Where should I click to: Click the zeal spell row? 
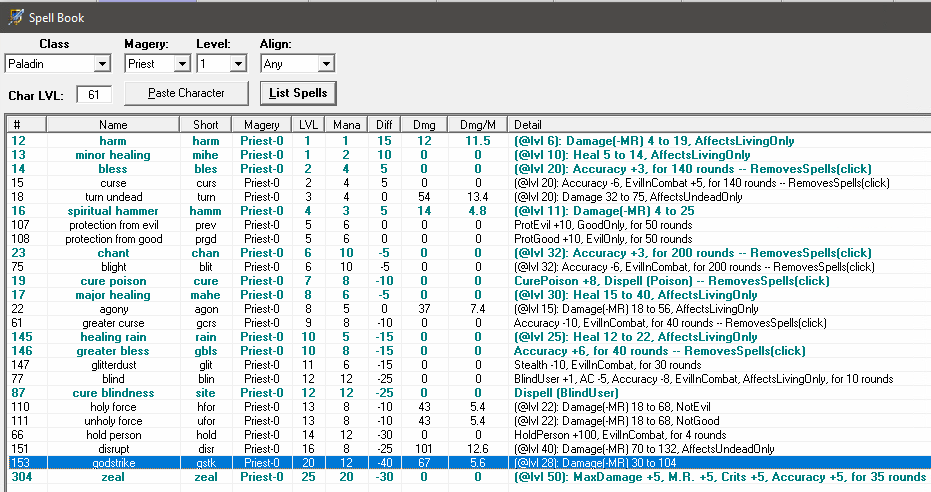point(113,477)
